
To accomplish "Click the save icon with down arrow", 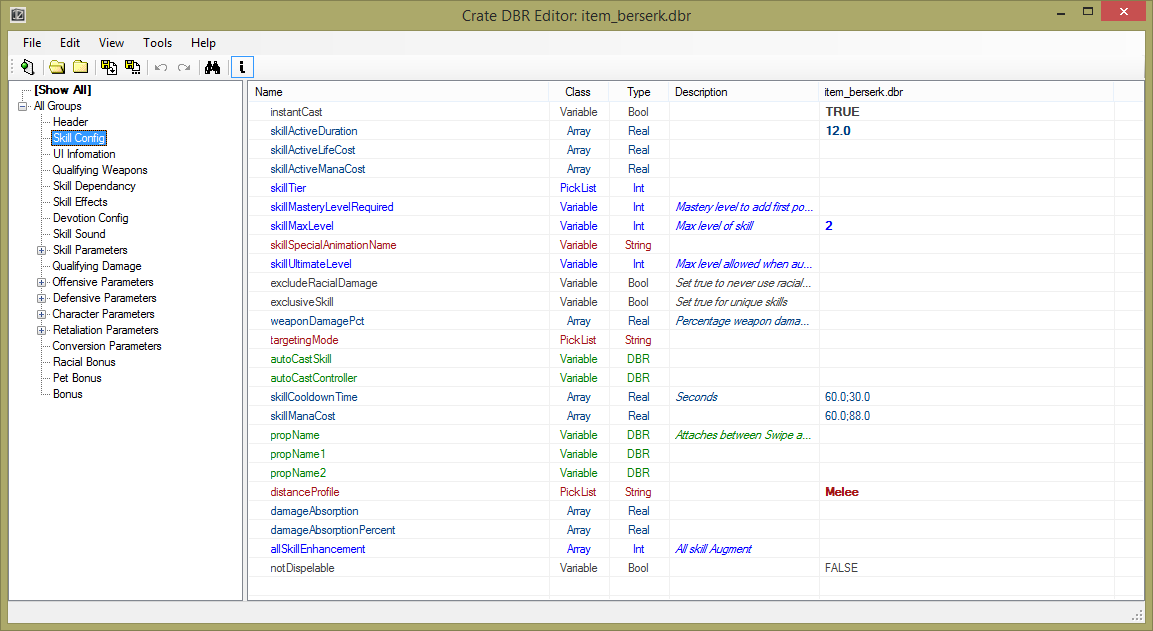I will click(109, 67).
